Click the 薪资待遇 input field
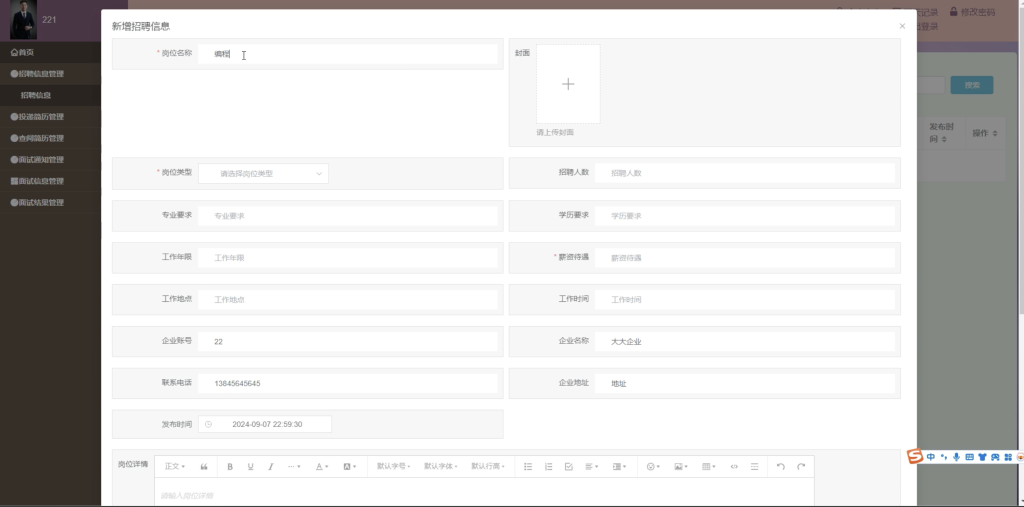1024x507 pixels. point(744,257)
